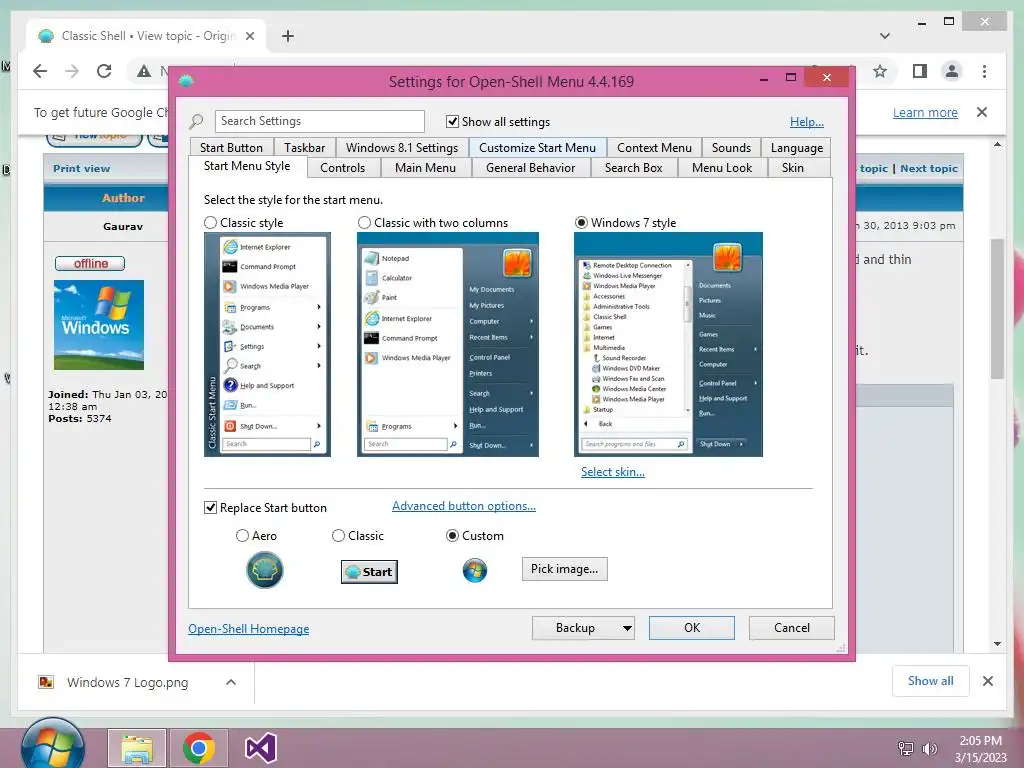Image resolution: width=1024 pixels, height=768 pixels.
Task: Switch to the Main Menu tab
Action: point(425,168)
